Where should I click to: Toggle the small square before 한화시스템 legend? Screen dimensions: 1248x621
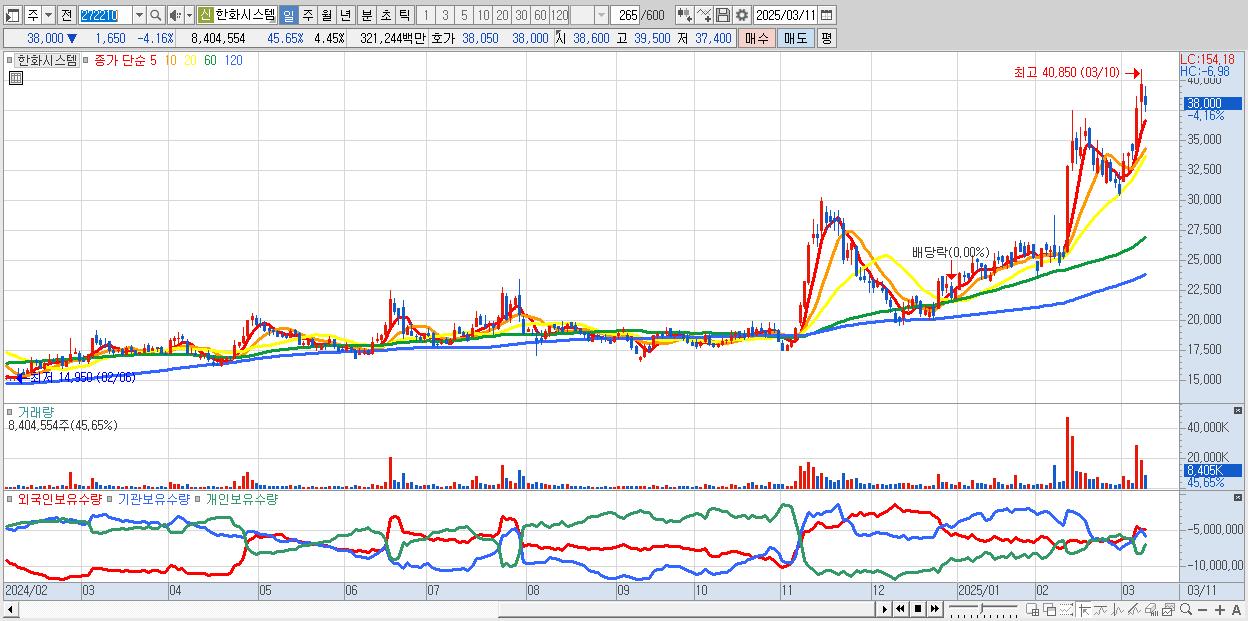(x=10, y=60)
